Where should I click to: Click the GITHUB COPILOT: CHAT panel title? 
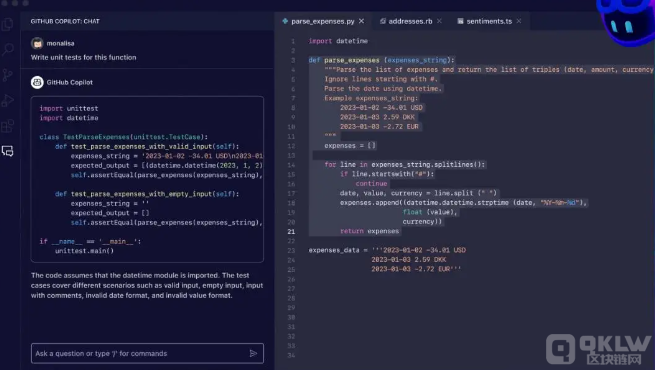pos(65,21)
